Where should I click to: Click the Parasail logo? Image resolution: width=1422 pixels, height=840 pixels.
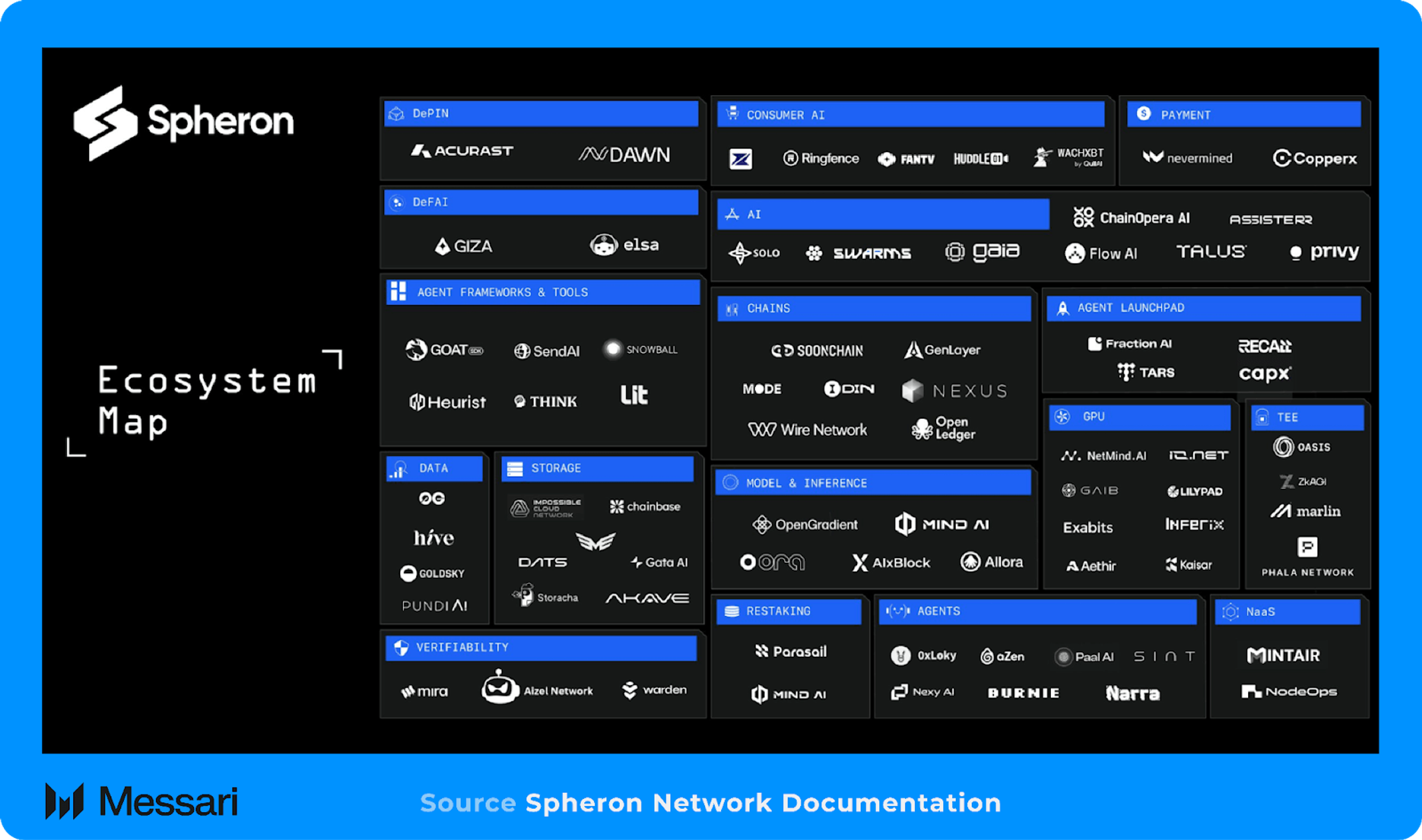[791, 652]
